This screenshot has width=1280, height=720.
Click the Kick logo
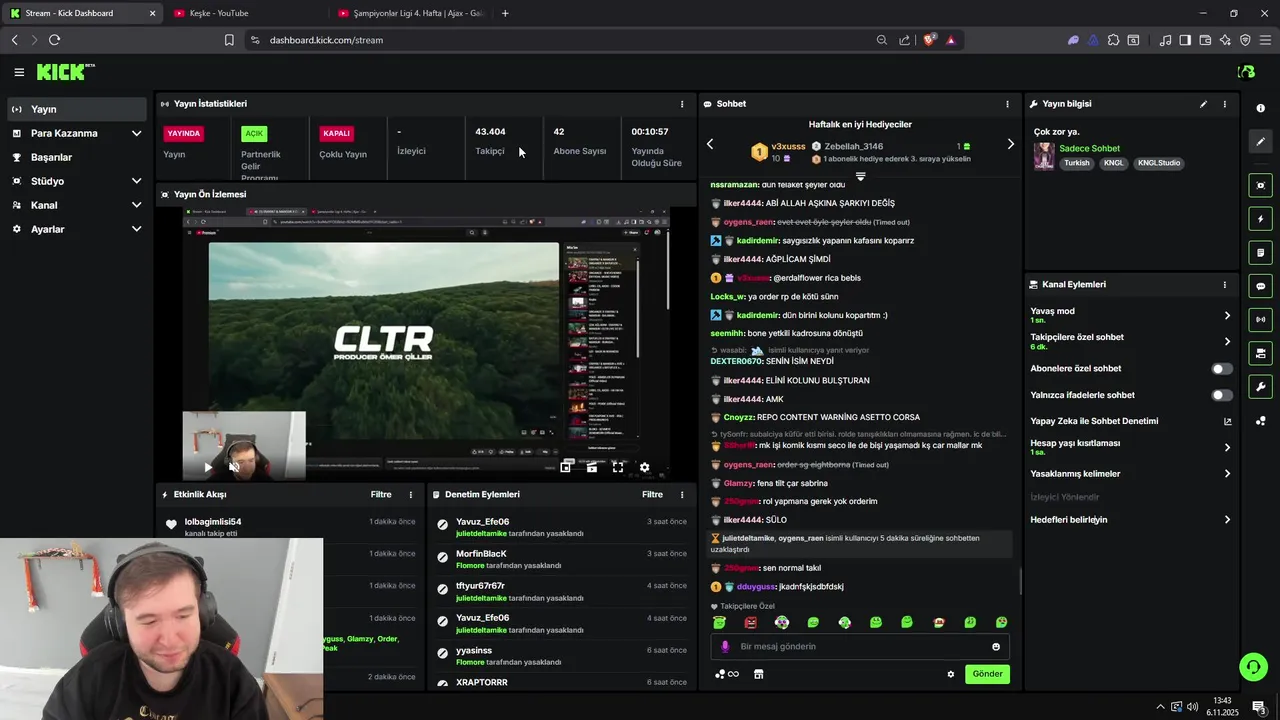click(66, 72)
